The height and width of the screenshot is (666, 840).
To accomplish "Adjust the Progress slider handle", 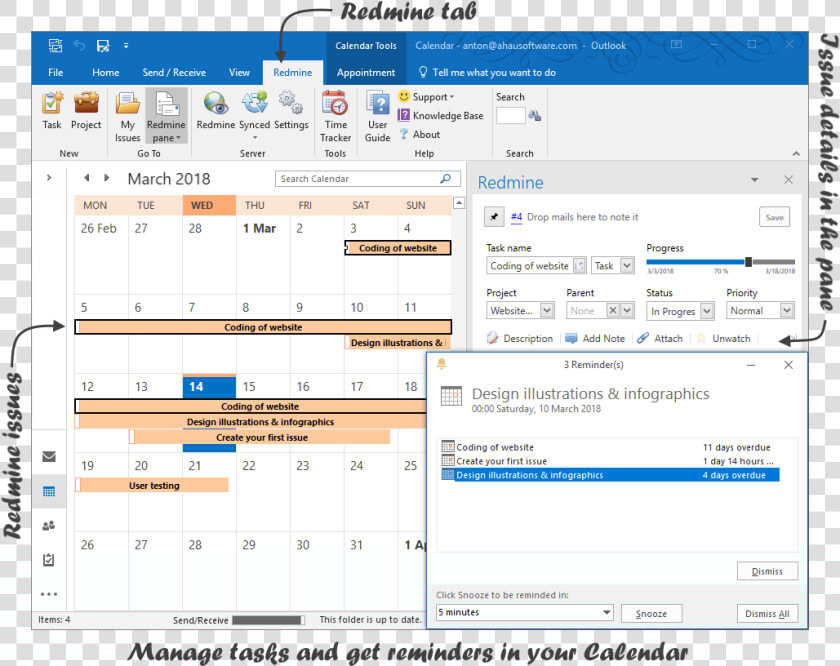I will point(748,262).
